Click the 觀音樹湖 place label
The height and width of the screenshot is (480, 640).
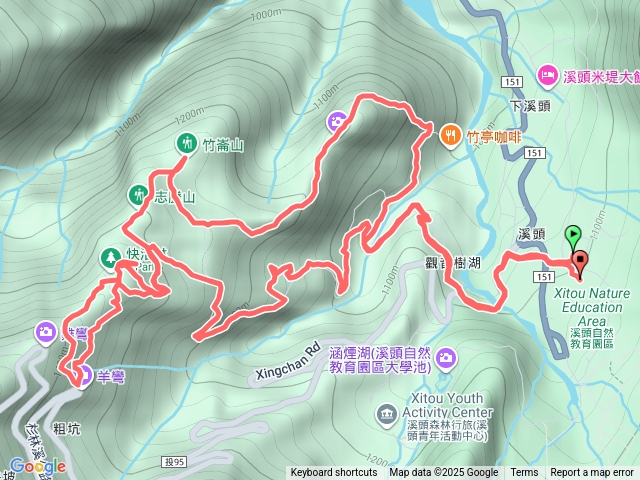(x=453, y=263)
